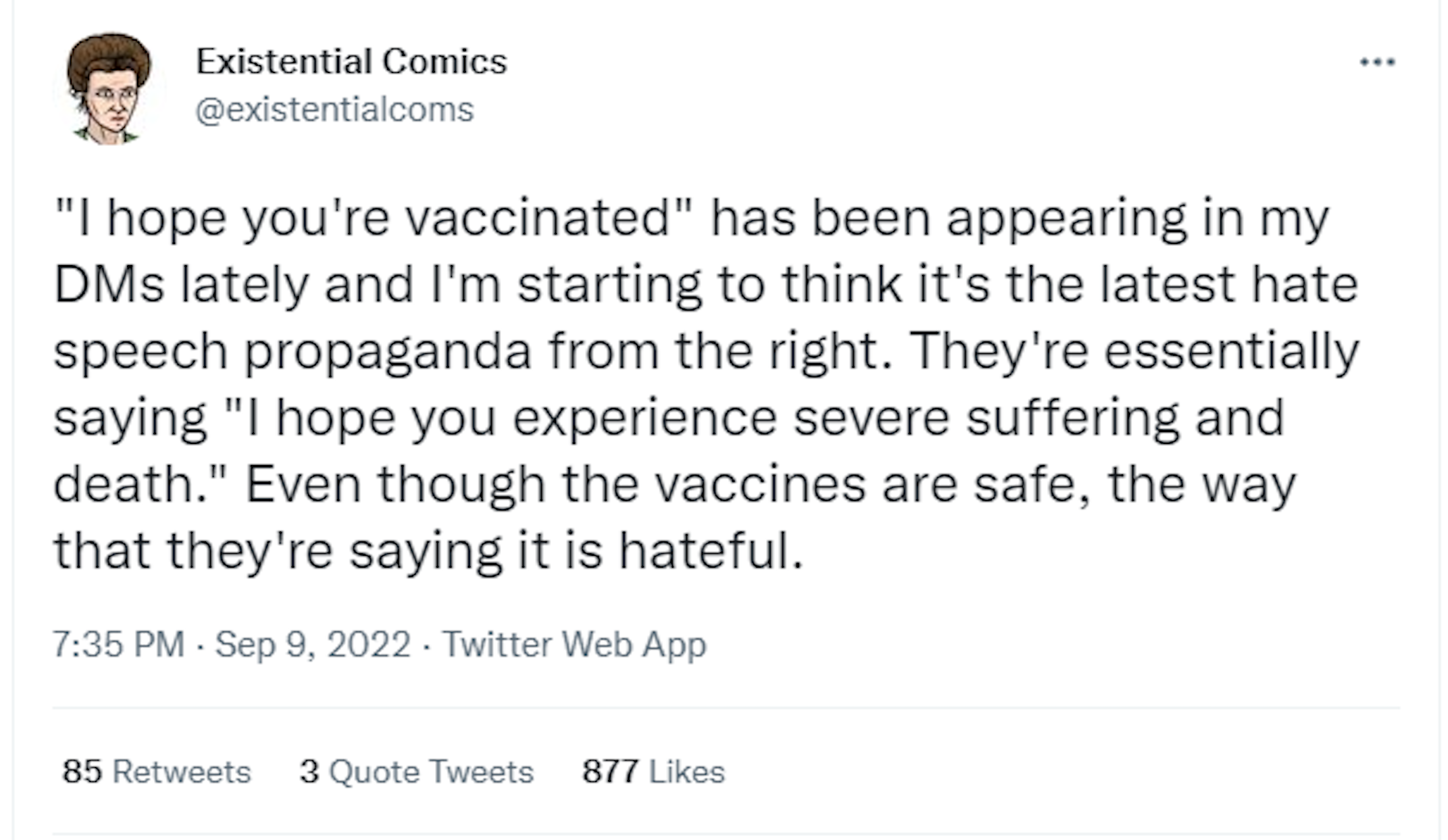
Task: Click the 7:35 PM timestamp
Action: click(x=118, y=644)
